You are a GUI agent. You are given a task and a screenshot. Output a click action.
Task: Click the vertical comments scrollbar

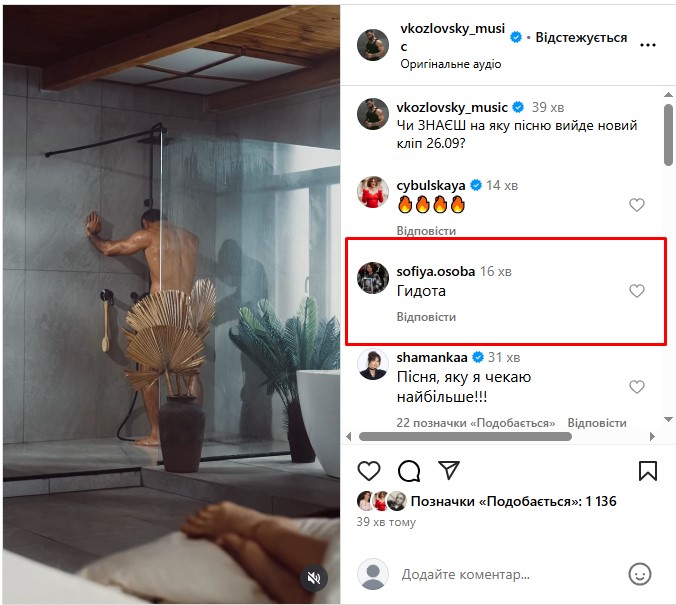pyautogui.click(x=668, y=130)
